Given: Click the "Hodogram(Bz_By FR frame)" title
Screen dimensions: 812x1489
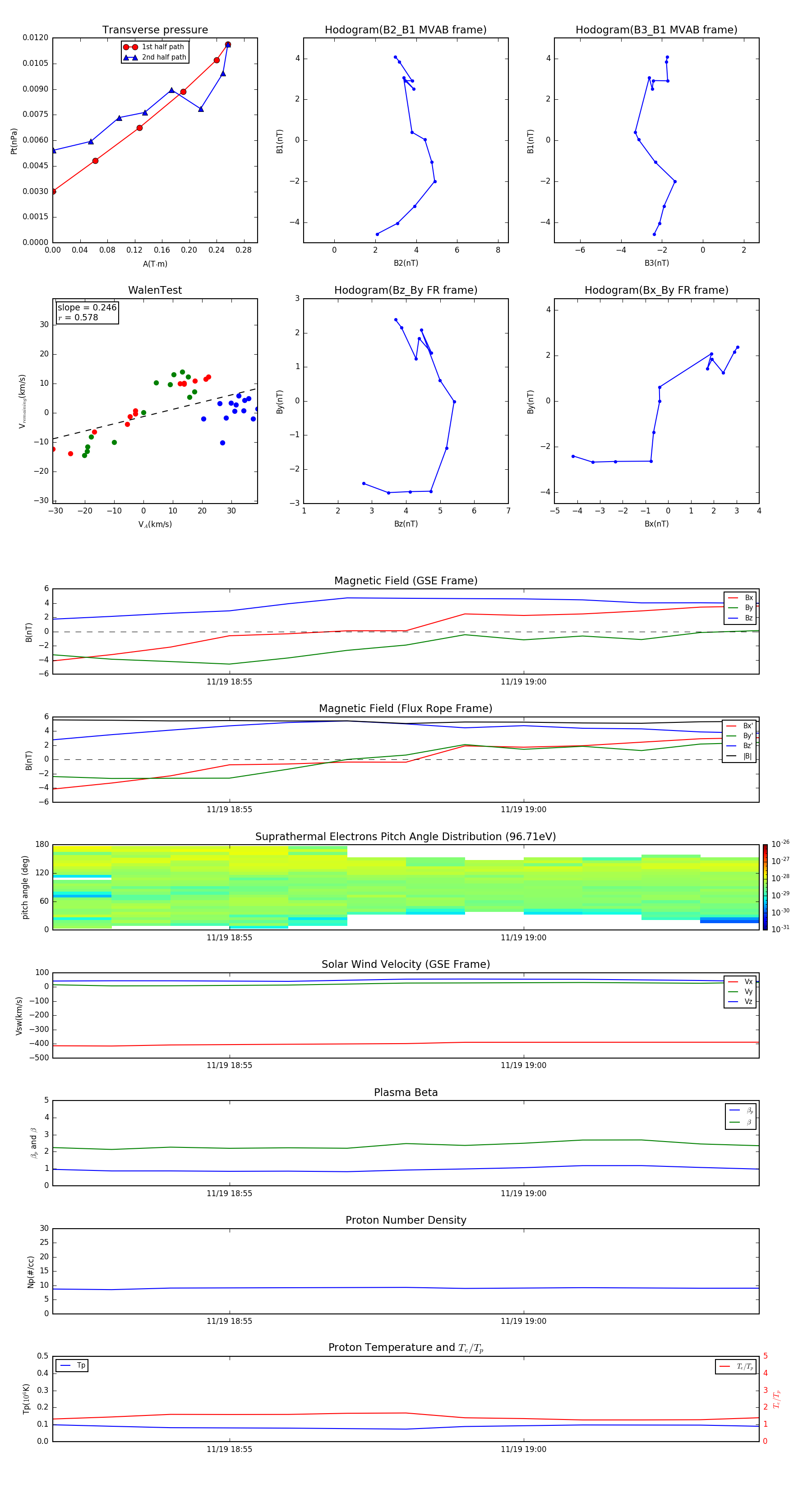Looking at the screenshot, I should 406,290.
